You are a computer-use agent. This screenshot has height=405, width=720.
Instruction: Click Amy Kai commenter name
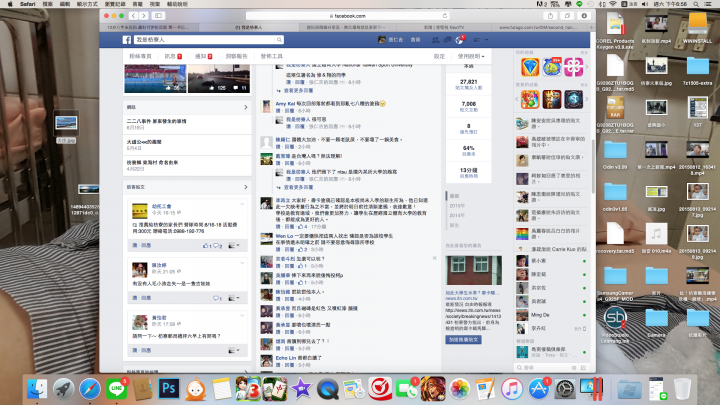(285, 104)
